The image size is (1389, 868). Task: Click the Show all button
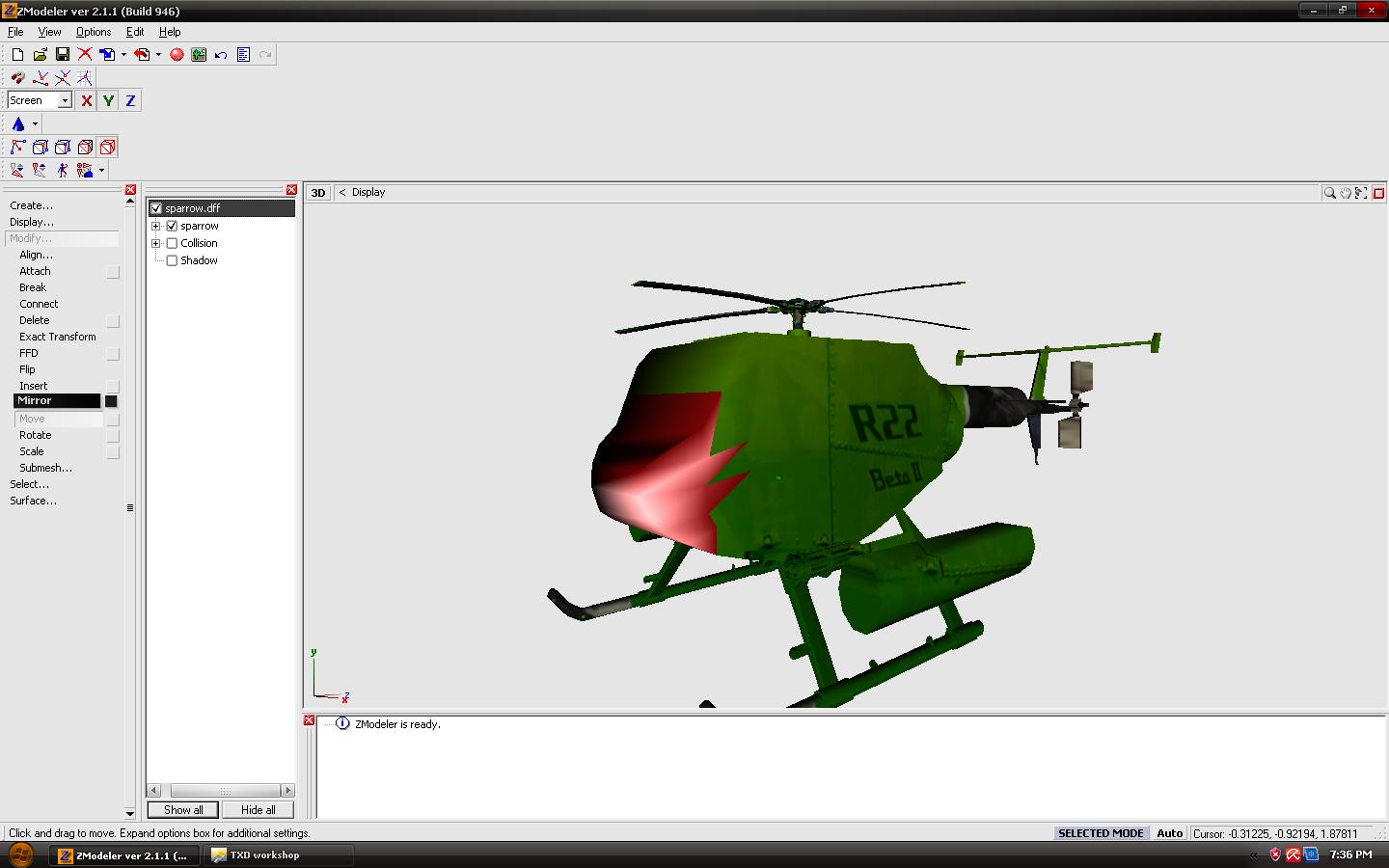pos(183,810)
